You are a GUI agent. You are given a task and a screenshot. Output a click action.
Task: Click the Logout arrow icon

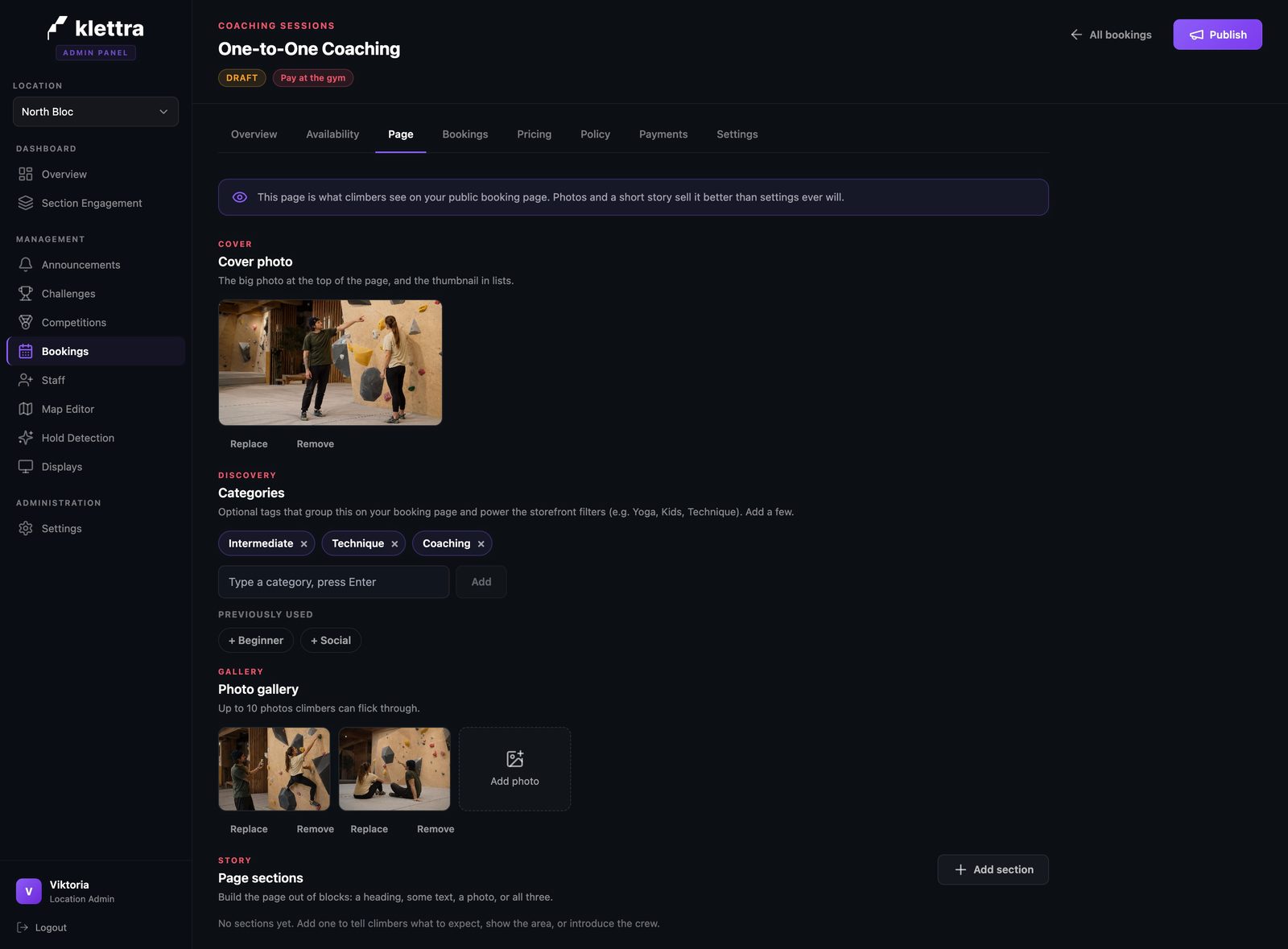tap(23, 927)
